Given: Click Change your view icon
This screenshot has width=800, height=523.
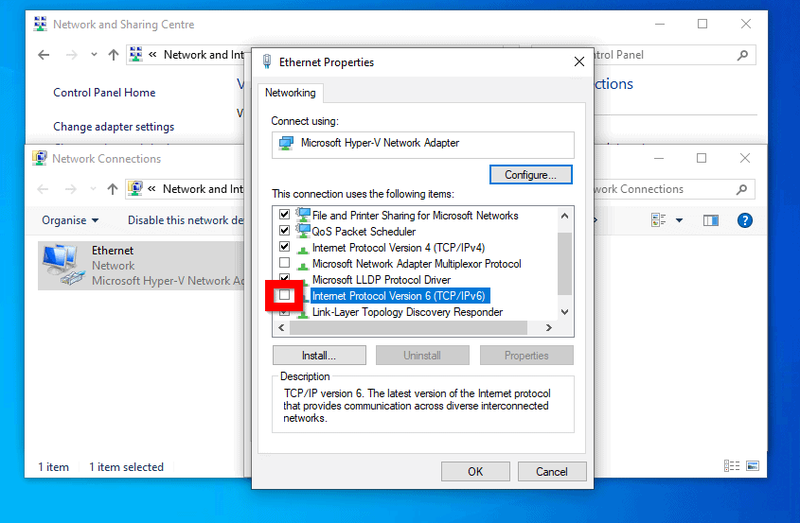Looking at the screenshot, I should 659,220.
